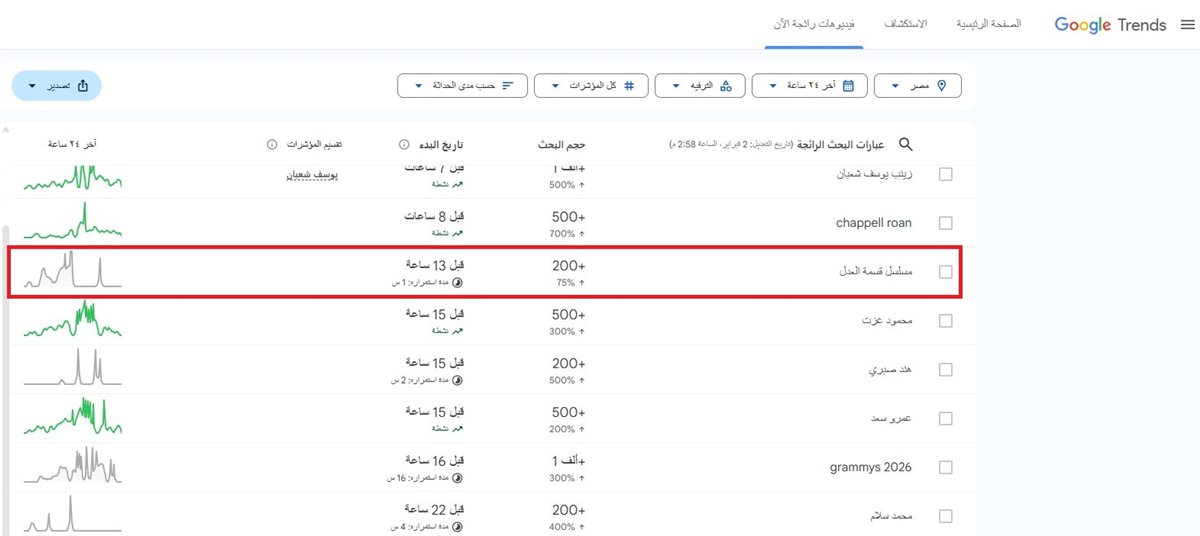Viewport: 1200px width, 536px height.
Task: Open sparkline chart for محمود عزت
Action: [x=72, y=319]
